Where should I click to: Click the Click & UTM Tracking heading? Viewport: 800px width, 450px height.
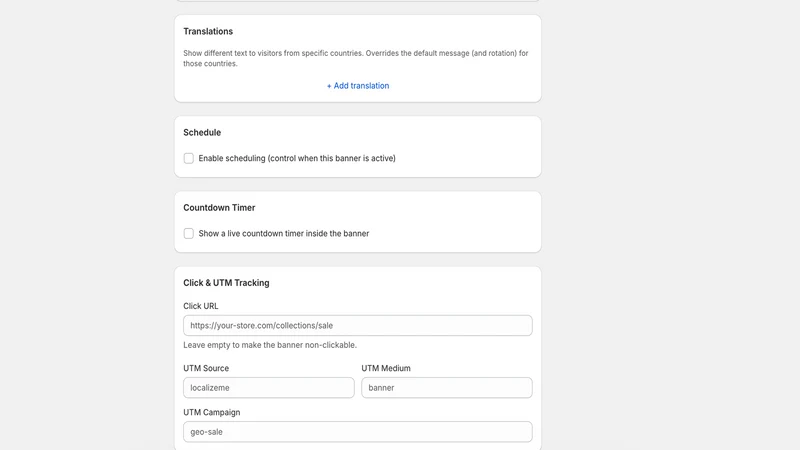(227, 283)
